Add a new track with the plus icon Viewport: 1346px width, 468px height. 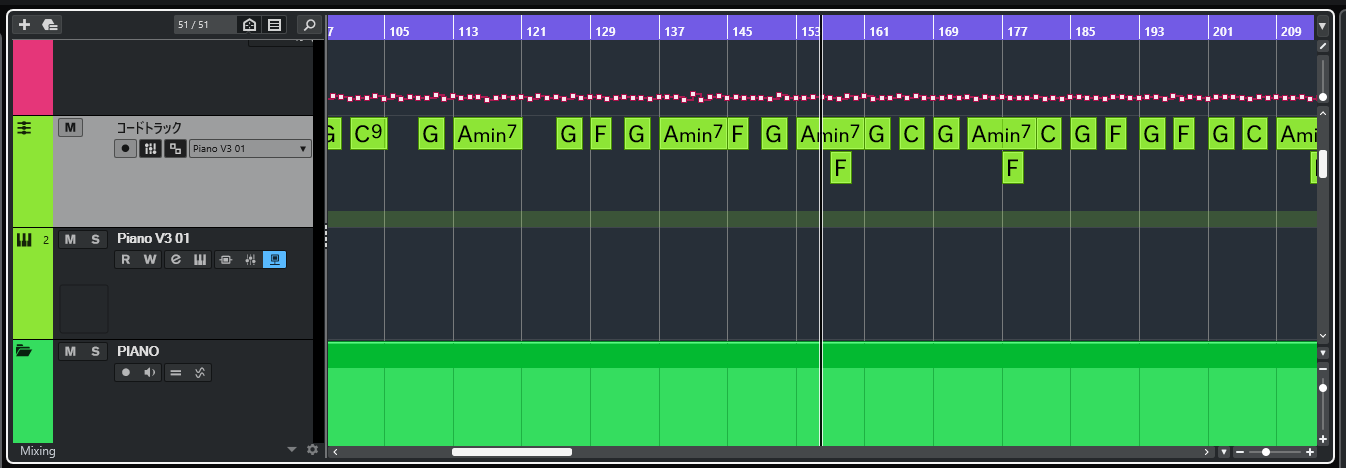(25, 25)
